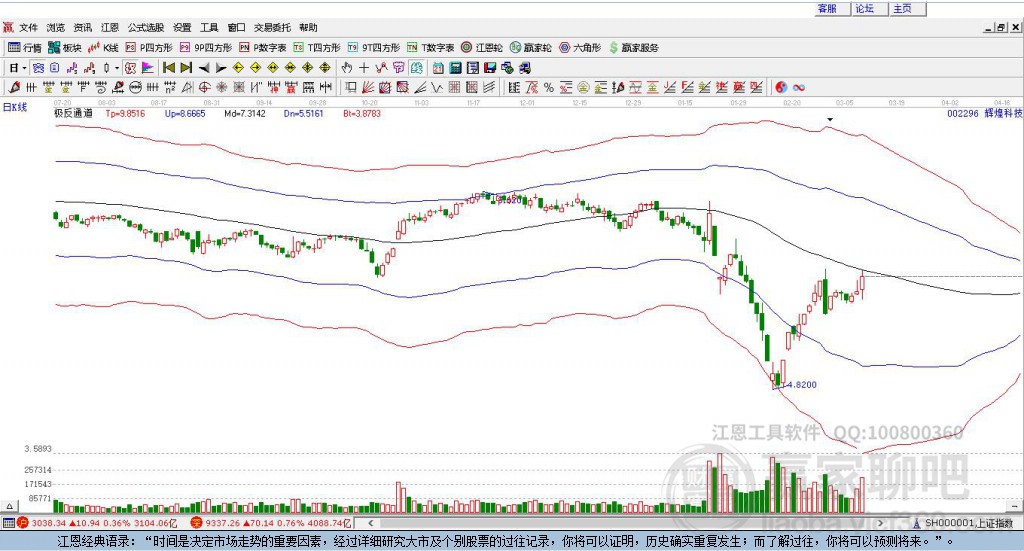The width and height of the screenshot is (1024, 551).
Task: Open the 9P四方形 tool
Action: point(206,48)
